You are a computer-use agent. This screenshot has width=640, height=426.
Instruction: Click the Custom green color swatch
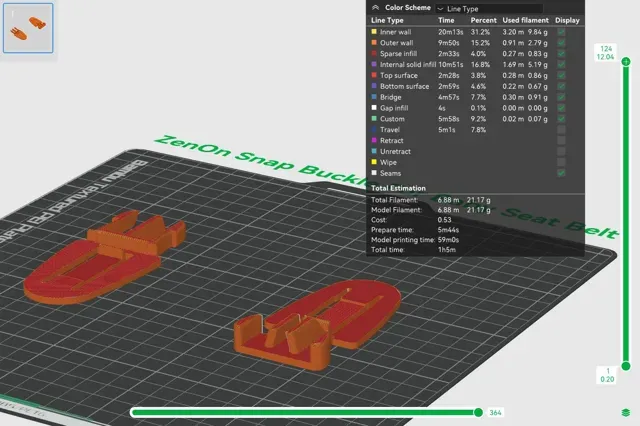pyautogui.click(x=374, y=118)
